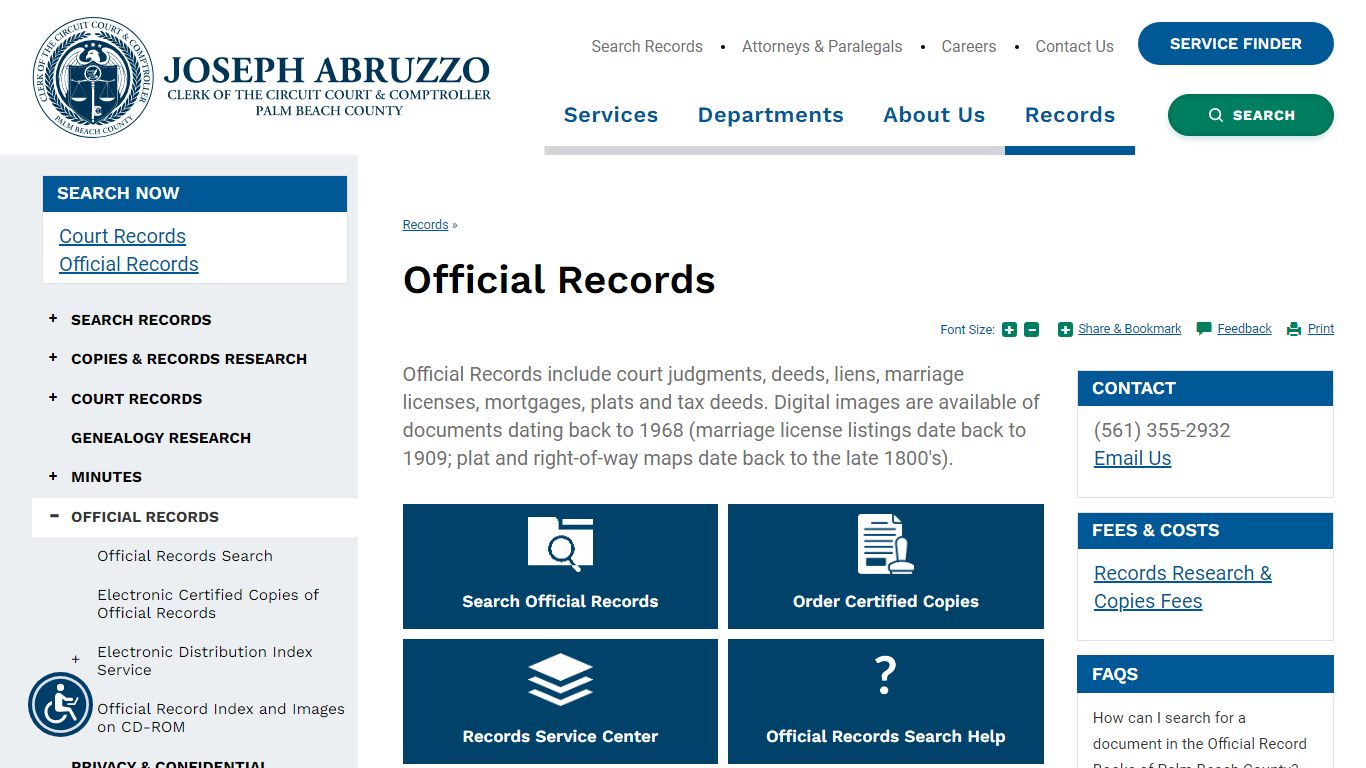Screen dimensions: 1366x768
Task: Open the Contact Us top link
Action: pos(1074,46)
